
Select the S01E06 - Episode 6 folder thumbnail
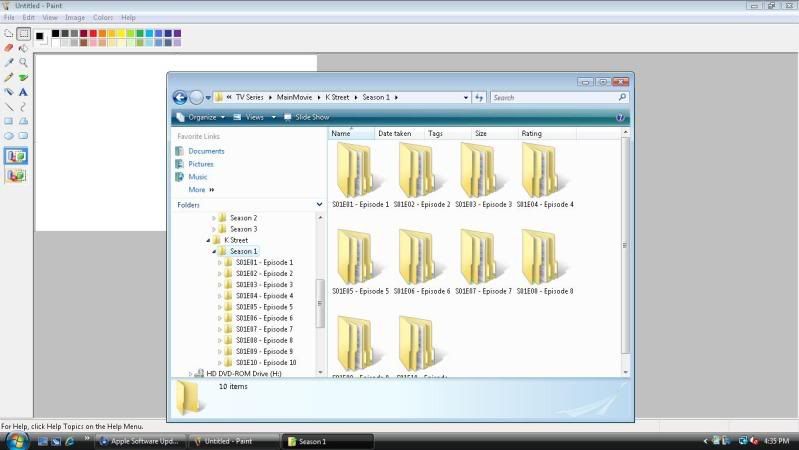pos(422,262)
